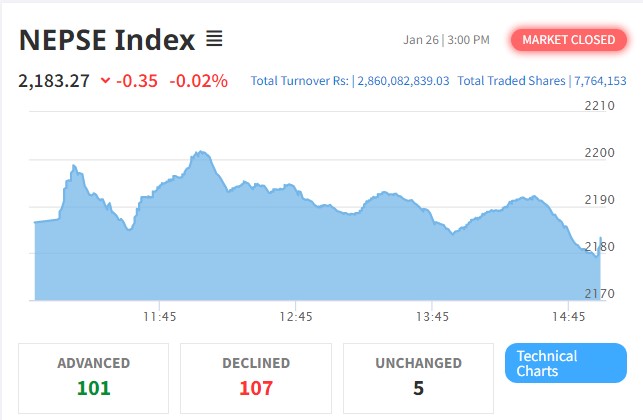
Task: Click the Jan 26 3:00 PM timestamp
Action: point(446,40)
